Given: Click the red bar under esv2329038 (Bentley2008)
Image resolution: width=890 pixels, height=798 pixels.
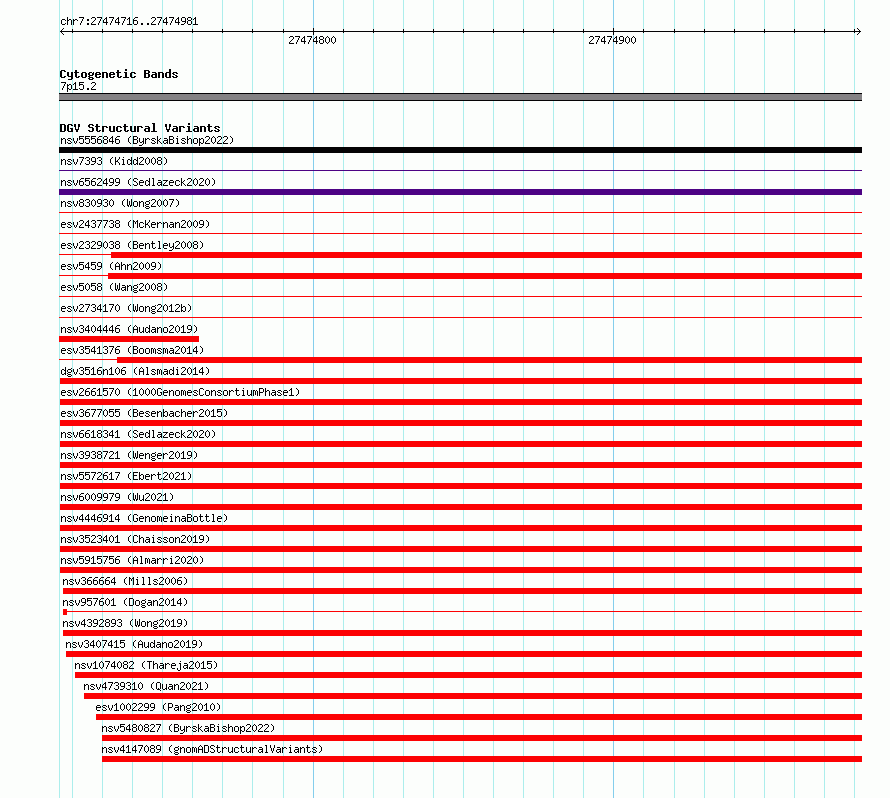Looking at the screenshot, I should 486,255.
